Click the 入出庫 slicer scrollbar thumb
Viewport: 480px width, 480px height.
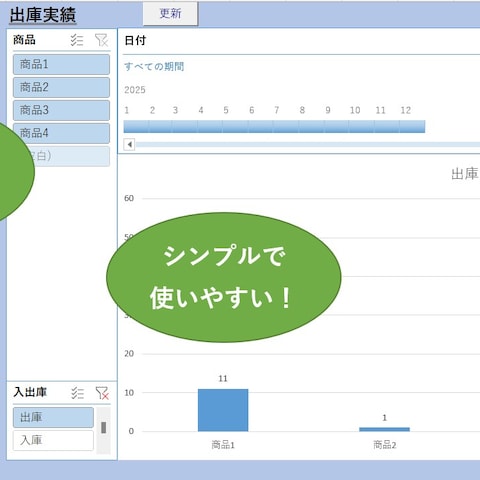coord(104,428)
